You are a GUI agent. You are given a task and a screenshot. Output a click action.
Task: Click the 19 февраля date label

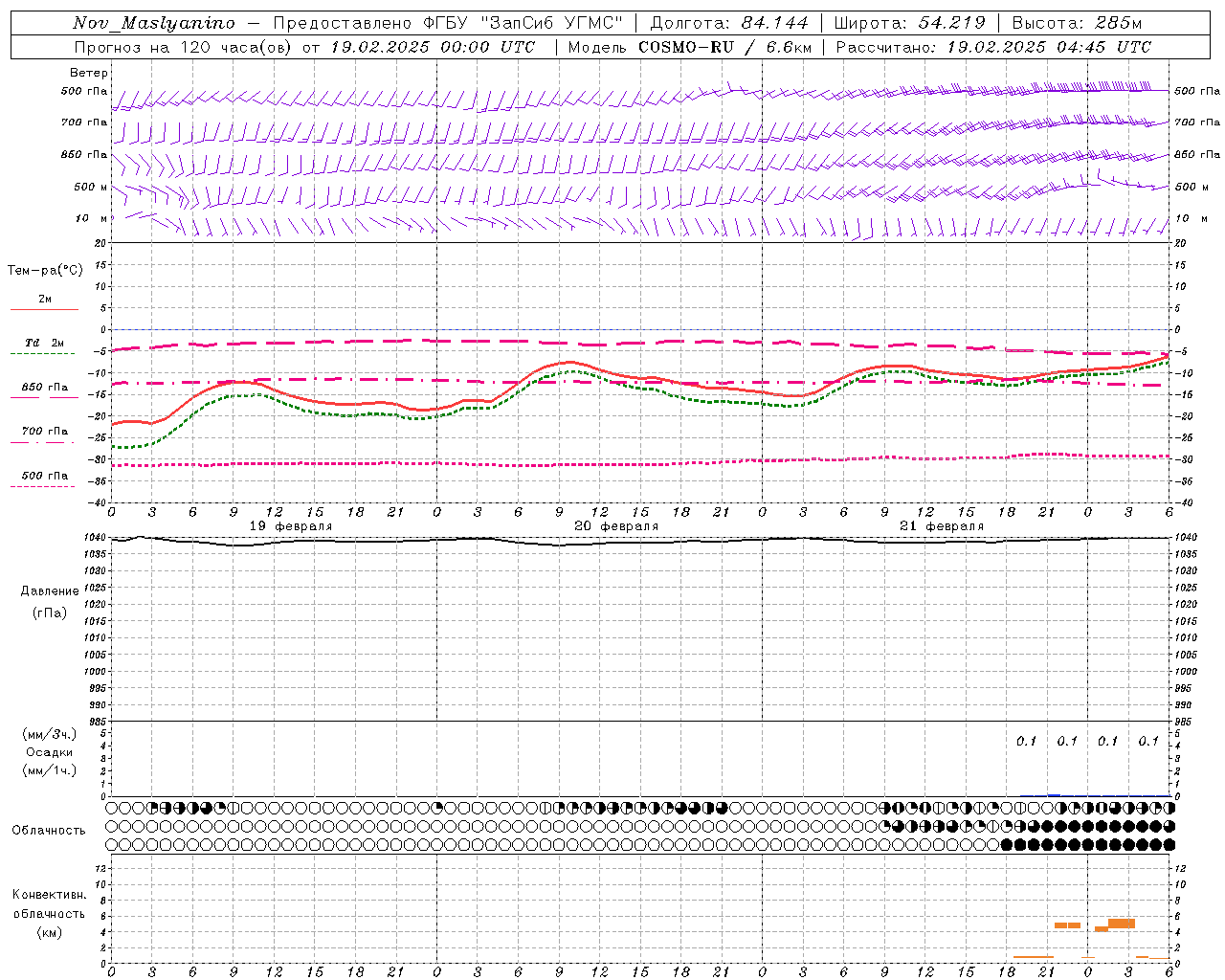(291, 526)
